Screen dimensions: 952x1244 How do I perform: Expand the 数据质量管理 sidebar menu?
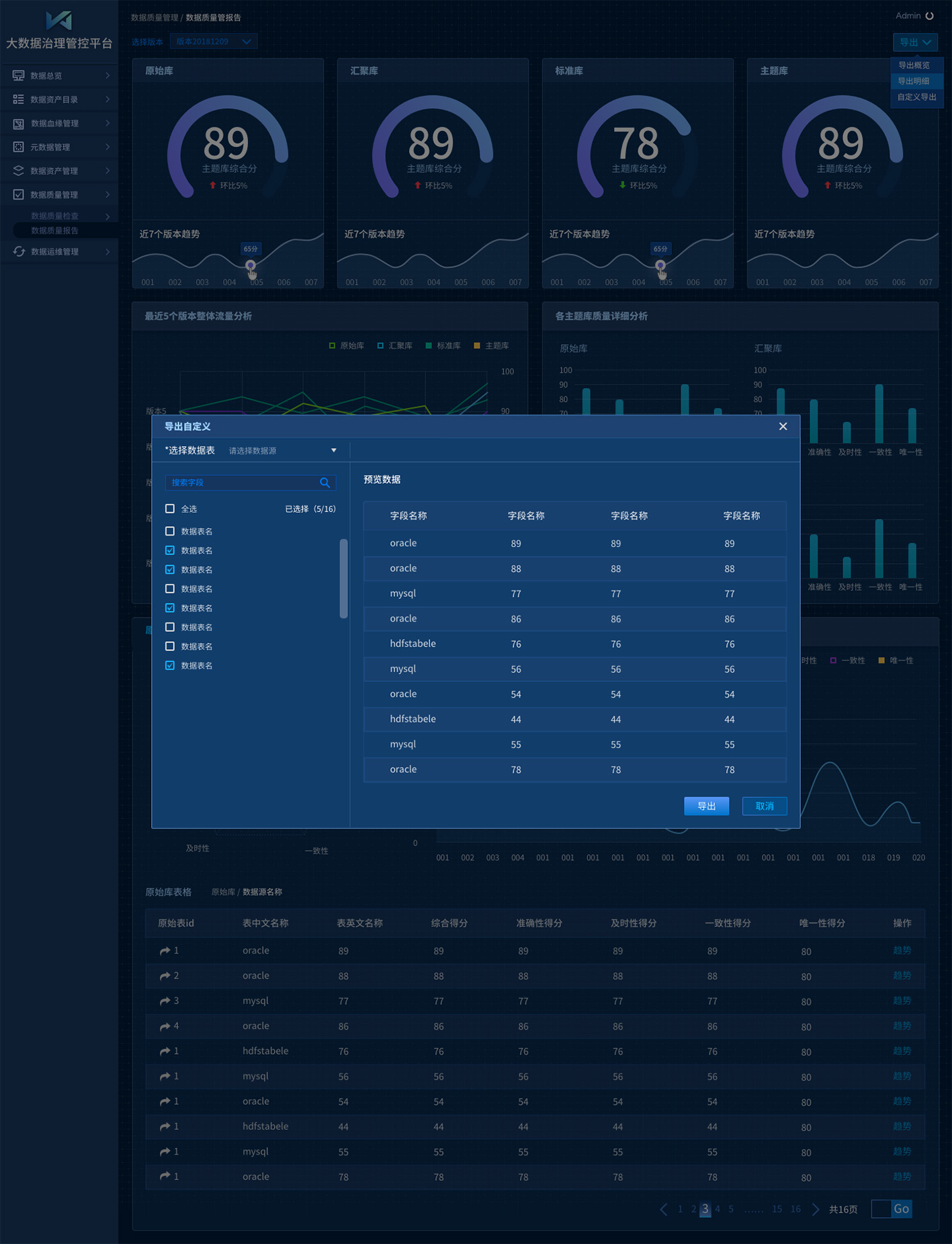59,195
